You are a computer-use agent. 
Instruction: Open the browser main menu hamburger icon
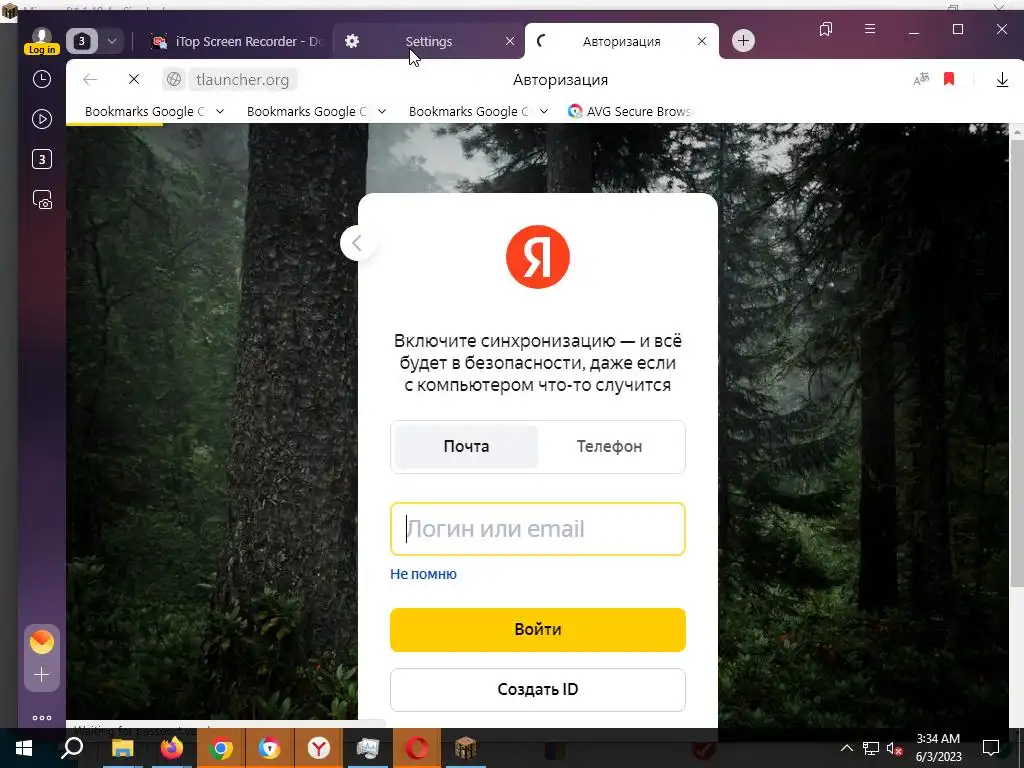870,29
